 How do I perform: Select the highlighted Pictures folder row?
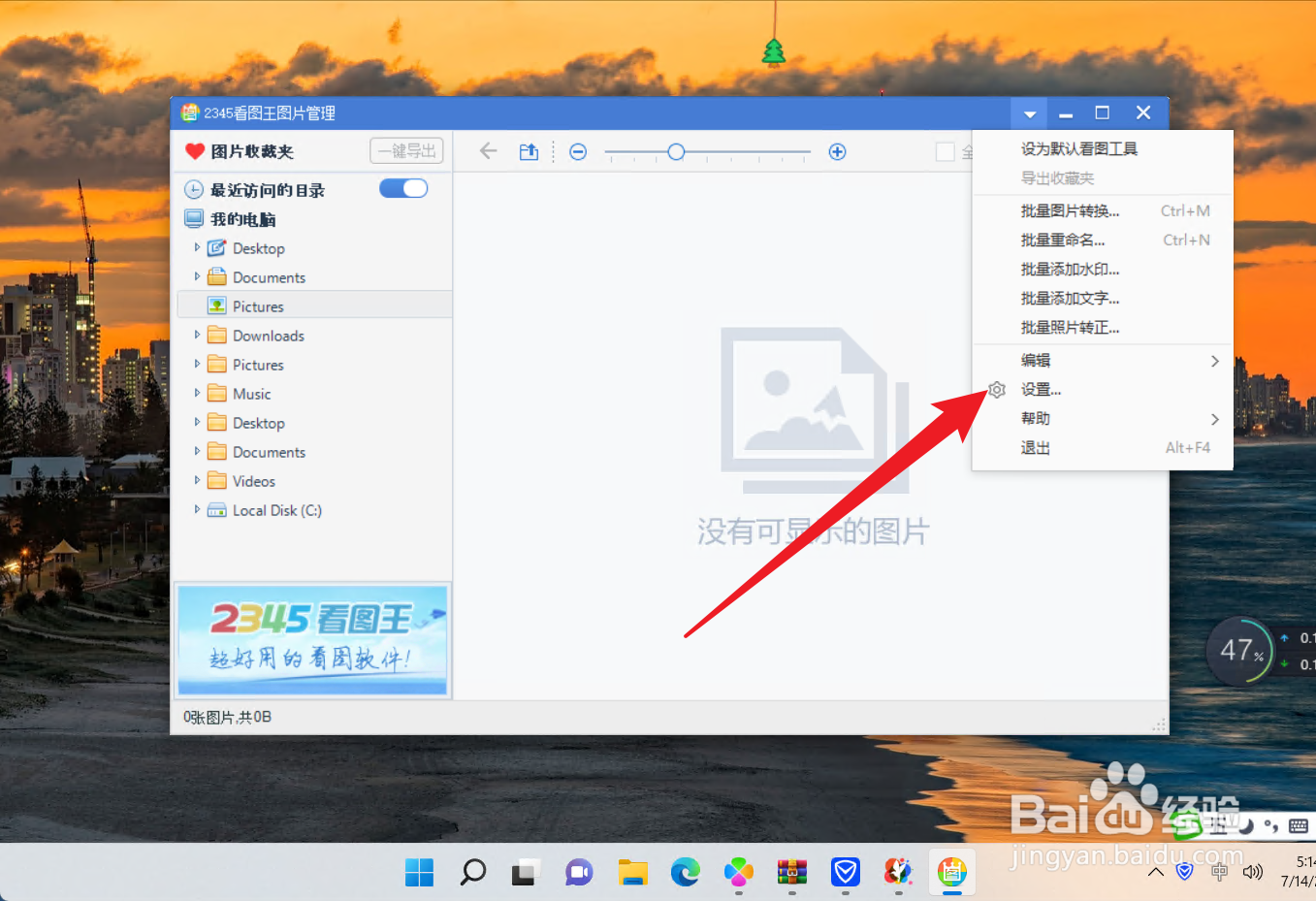click(314, 306)
